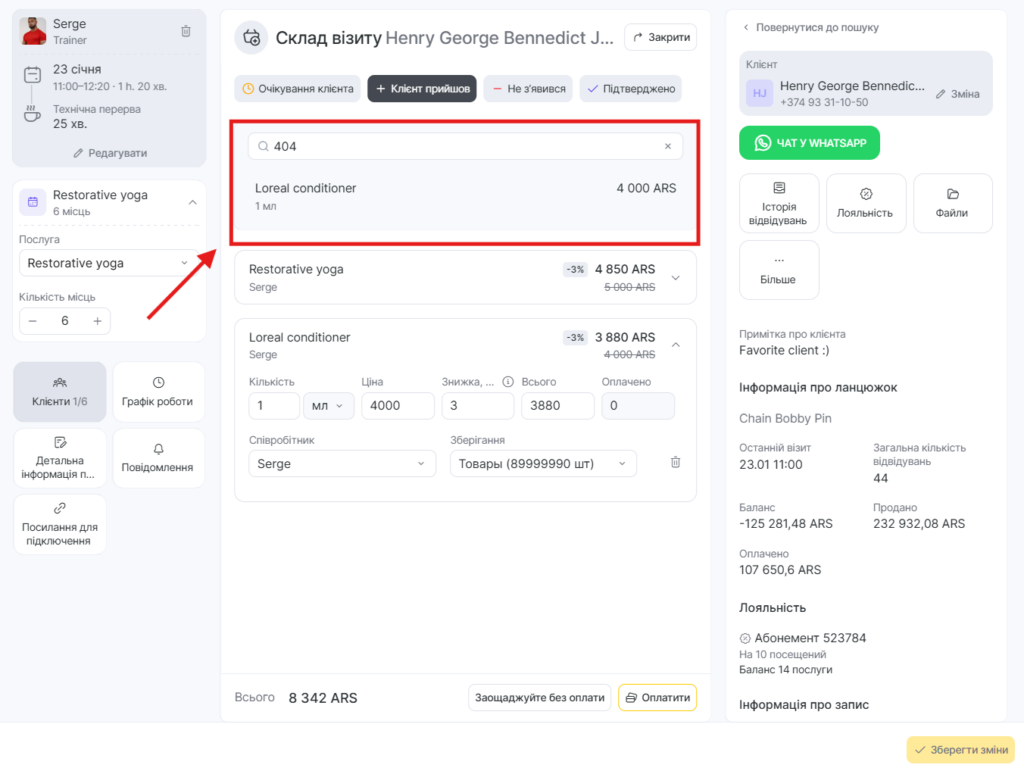
Task: Mark visit as no-show
Action: tap(527, 89)
